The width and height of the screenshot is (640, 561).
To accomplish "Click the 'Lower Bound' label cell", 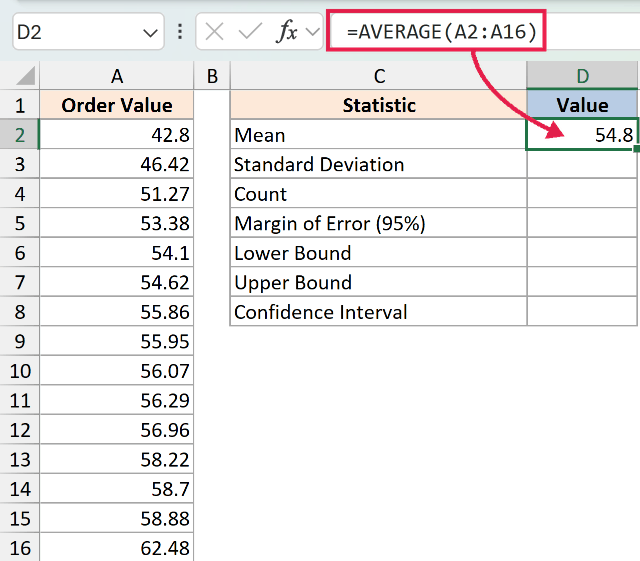I will pos(379,252).
